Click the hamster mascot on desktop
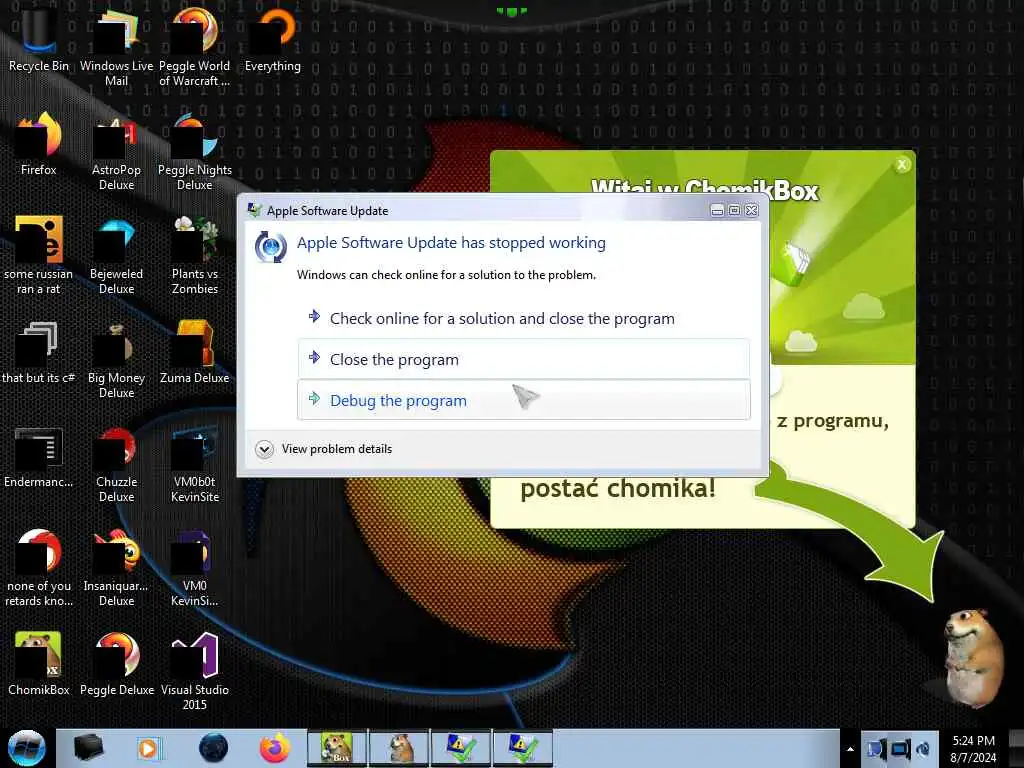This screenshot has width=1024, height=768. pos(973,658)
